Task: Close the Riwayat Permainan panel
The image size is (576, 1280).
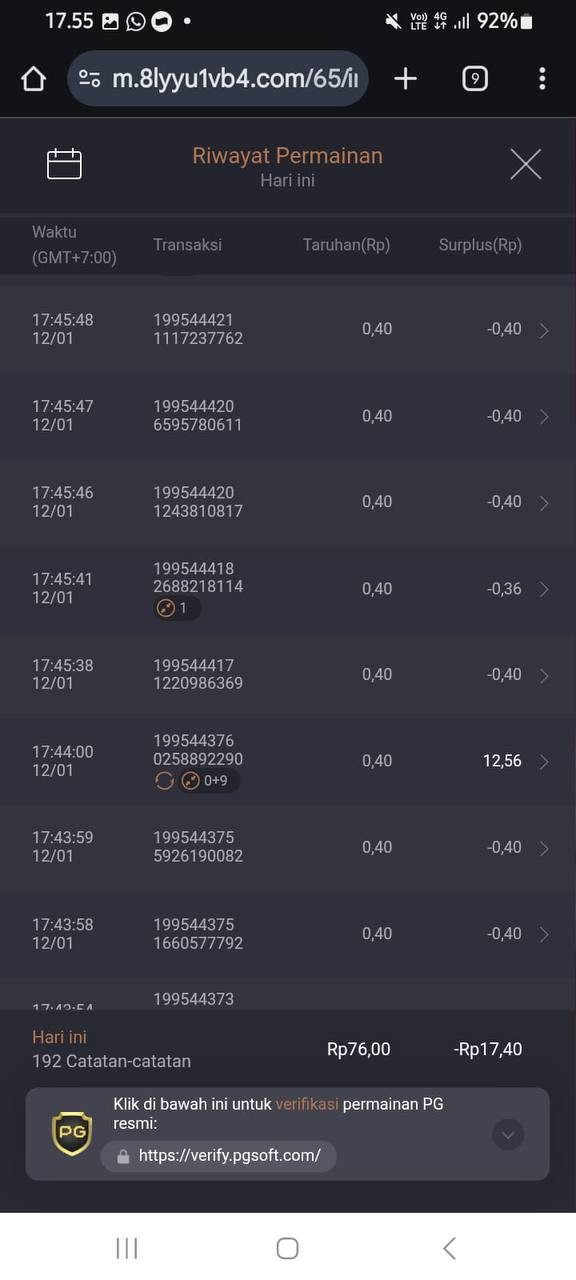Action: (x=525, y=164)
